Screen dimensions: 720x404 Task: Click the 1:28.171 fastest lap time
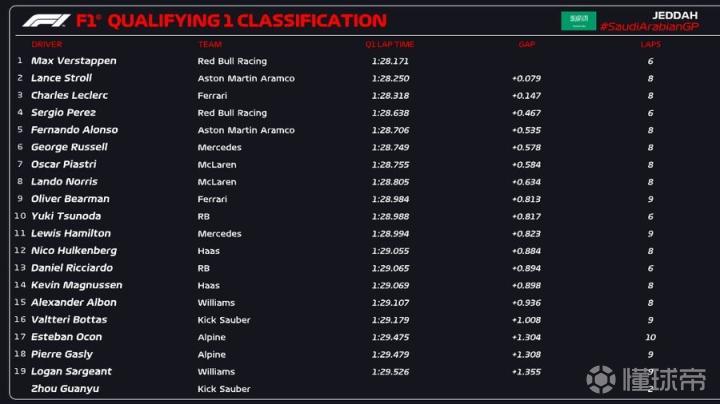[391, 61]
